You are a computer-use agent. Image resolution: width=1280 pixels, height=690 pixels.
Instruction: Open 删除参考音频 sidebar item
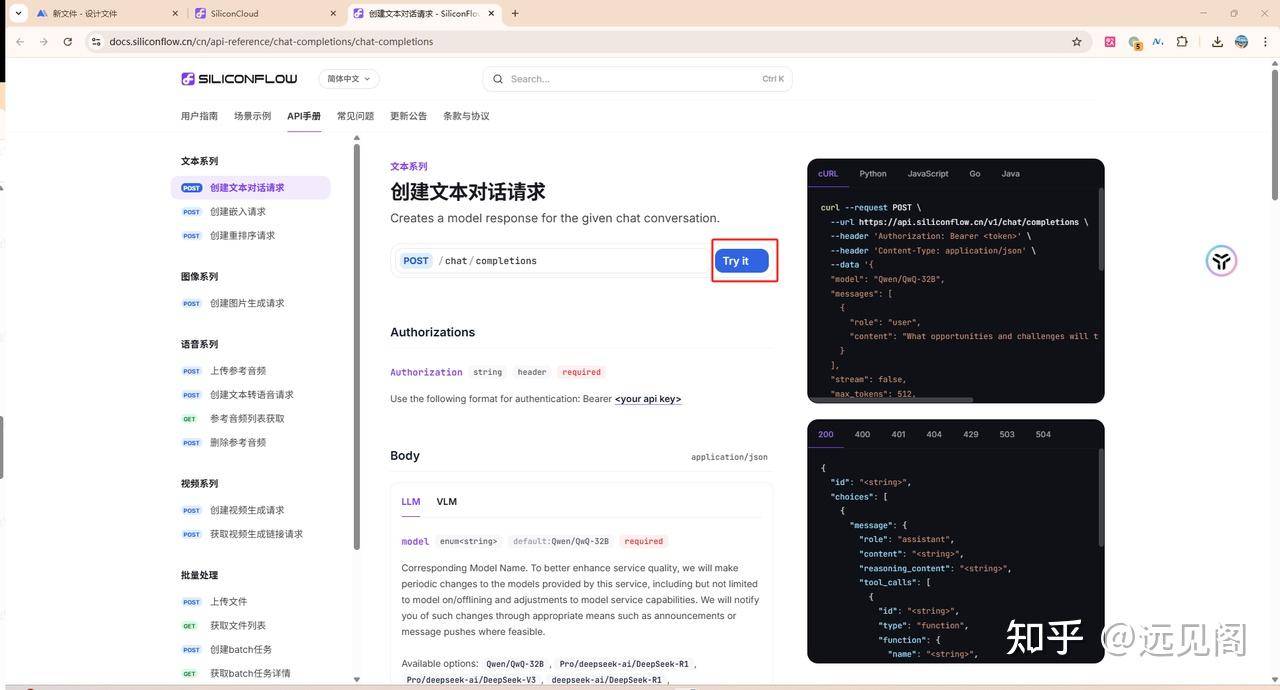point(250,443)
